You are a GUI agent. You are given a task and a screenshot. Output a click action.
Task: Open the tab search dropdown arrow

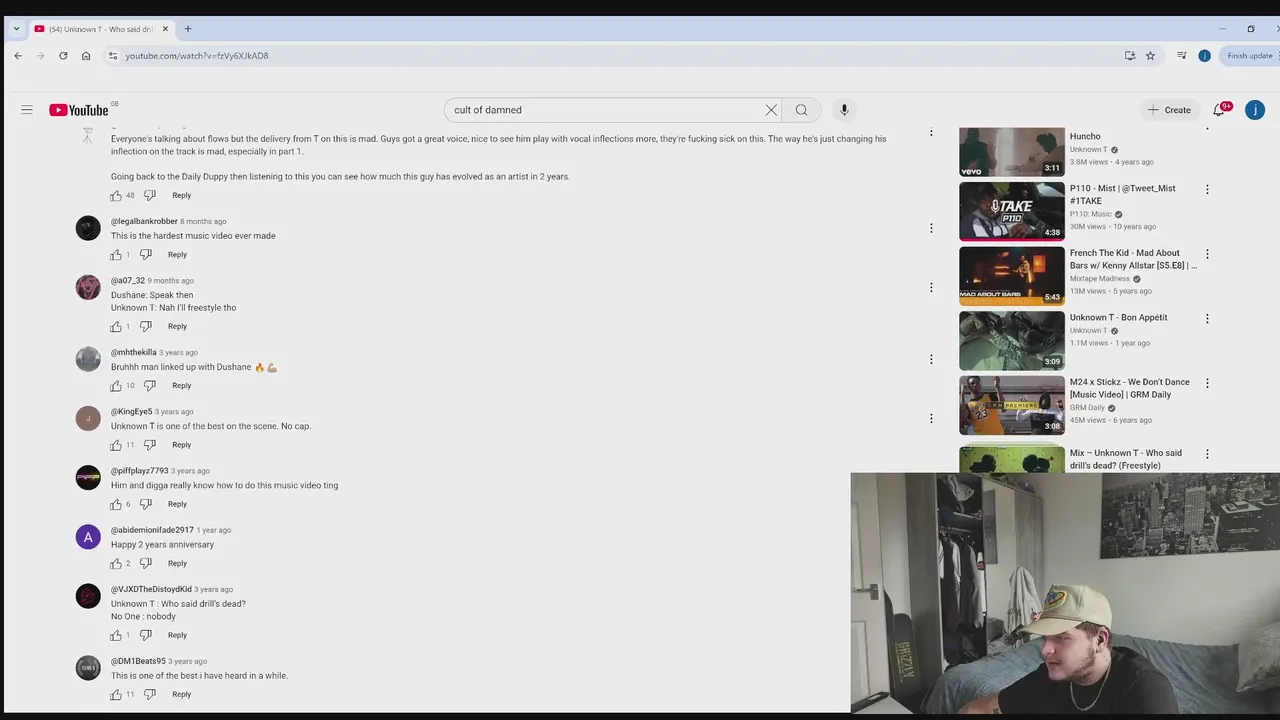(x=16, y=29)
